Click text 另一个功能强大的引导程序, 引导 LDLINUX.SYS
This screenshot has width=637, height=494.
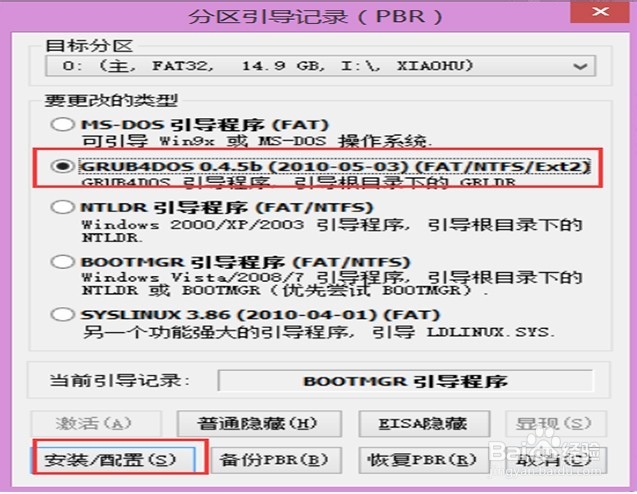pyautogui.click(x=318, y=332)
